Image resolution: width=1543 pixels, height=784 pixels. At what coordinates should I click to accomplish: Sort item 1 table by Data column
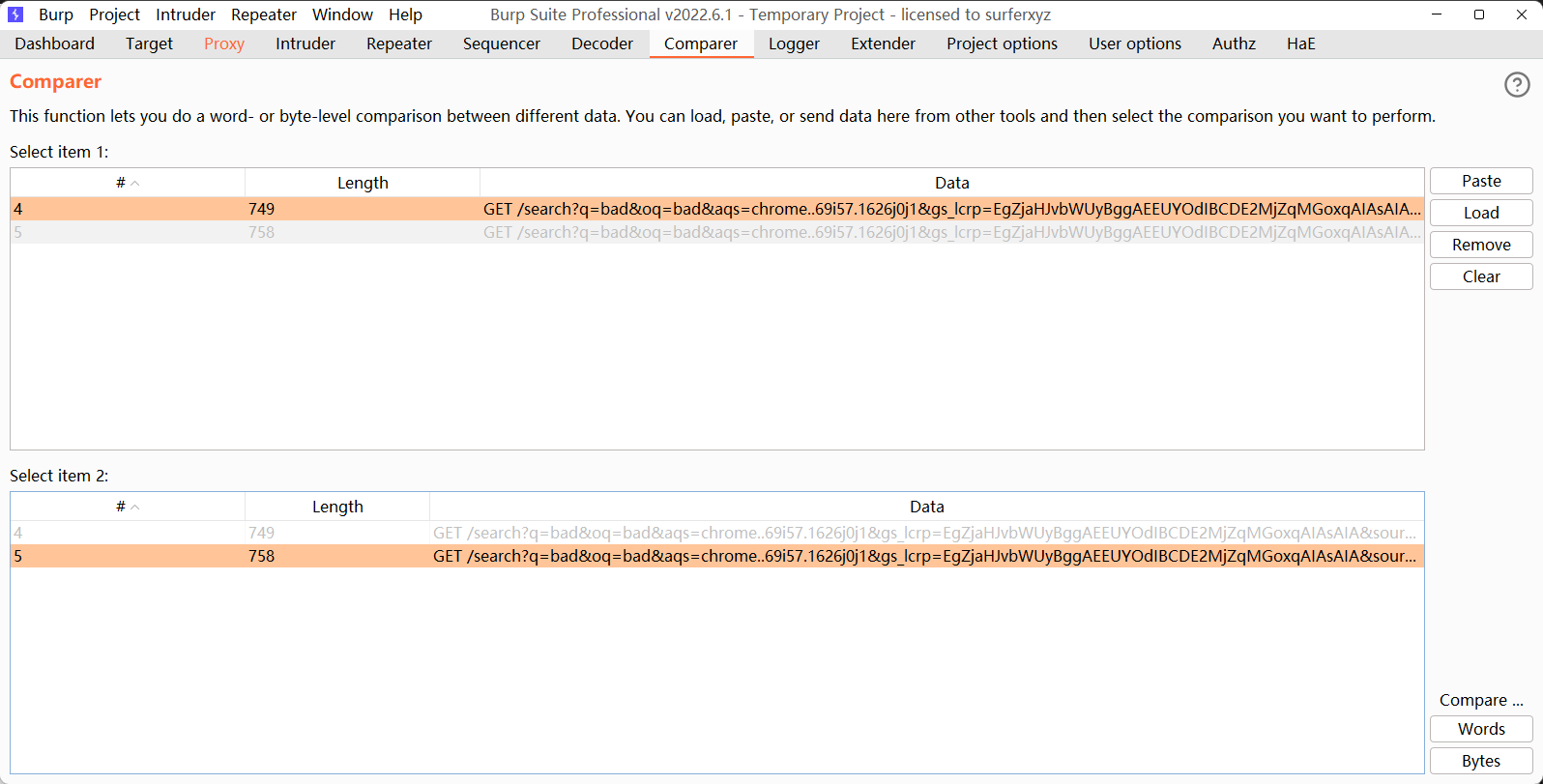pyautogui.click(x=952, y=183)
